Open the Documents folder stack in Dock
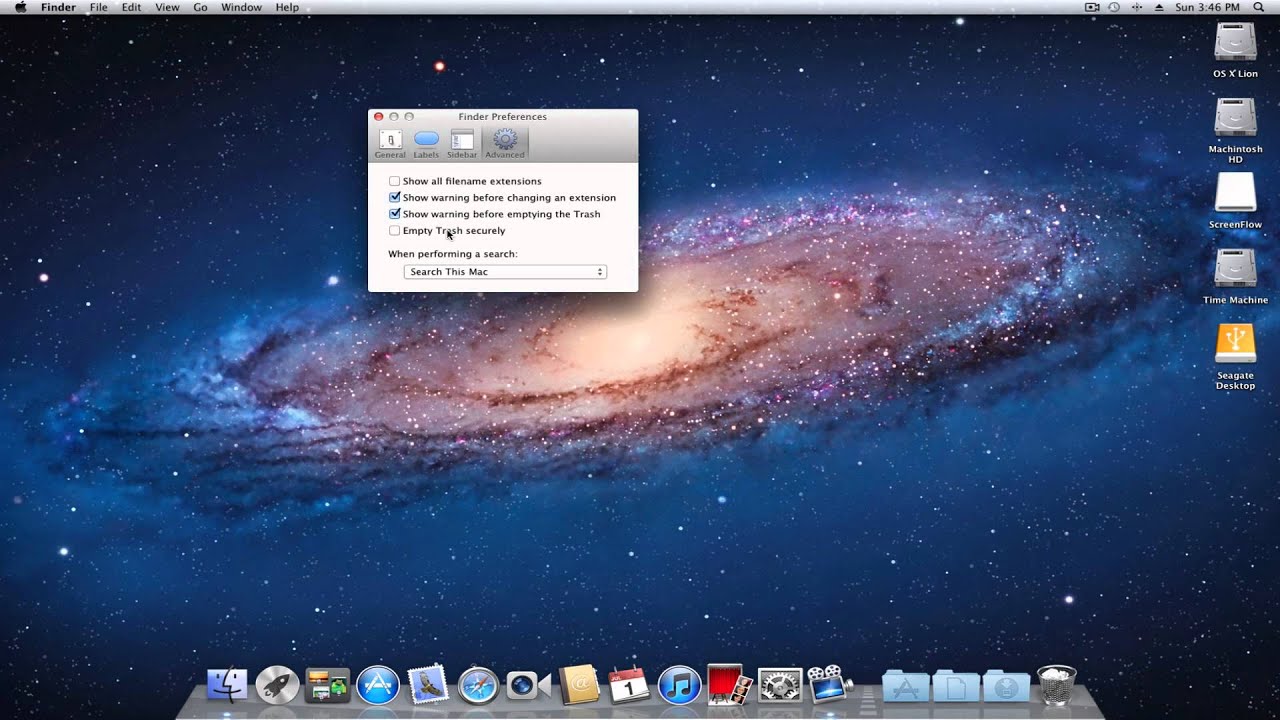 click(x=956, y=685)
